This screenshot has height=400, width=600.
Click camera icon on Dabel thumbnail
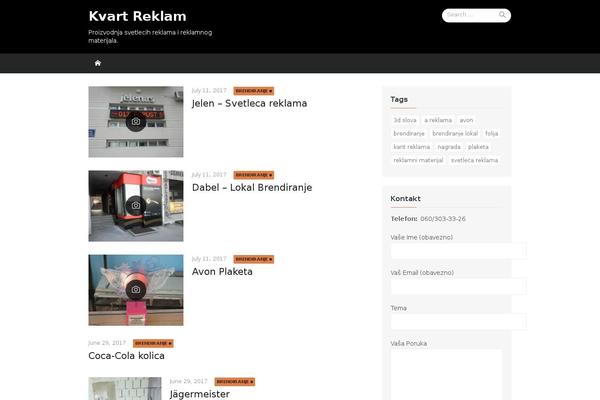click(136, 206)
